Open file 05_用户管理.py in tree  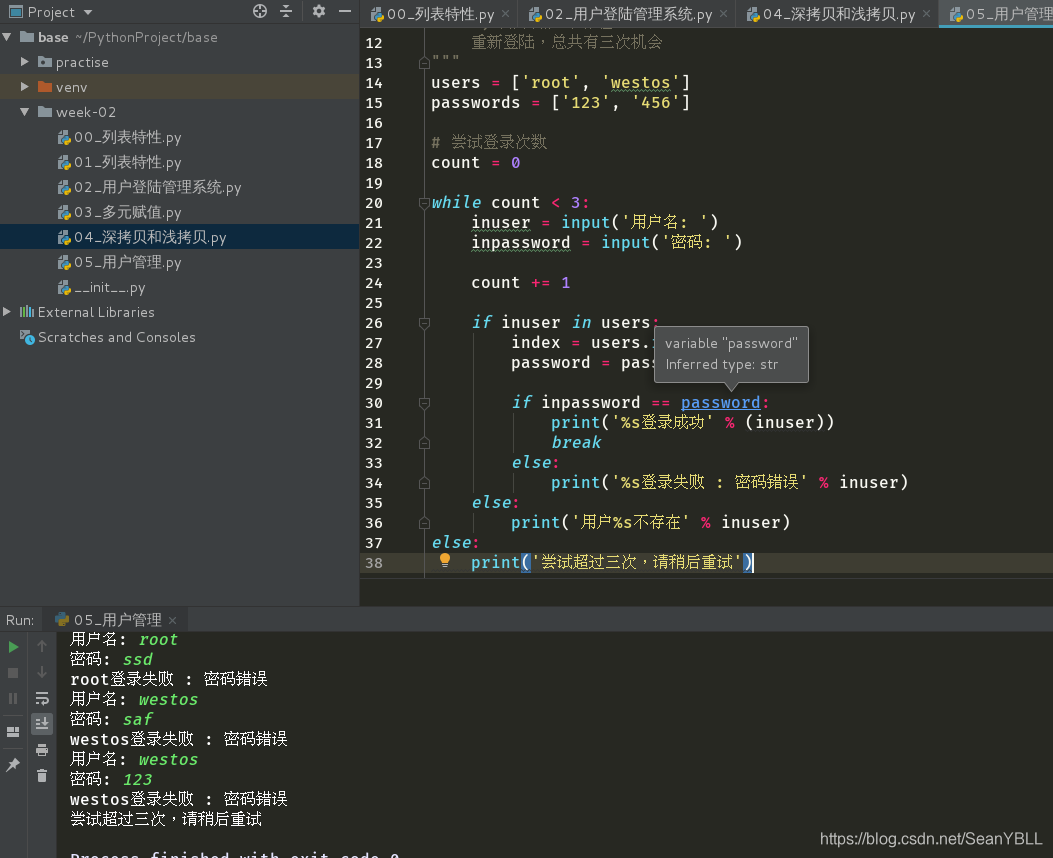[x=120, y=262]
